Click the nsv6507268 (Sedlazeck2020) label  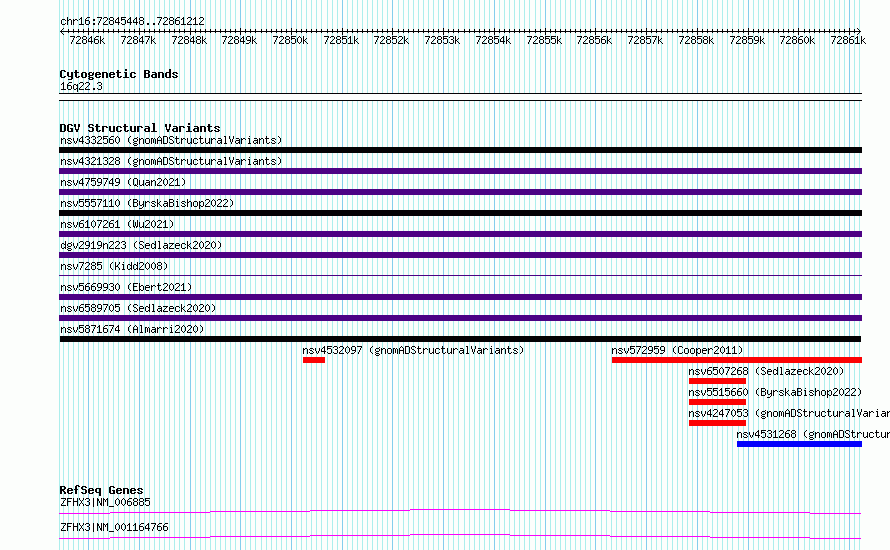point(766,371)
